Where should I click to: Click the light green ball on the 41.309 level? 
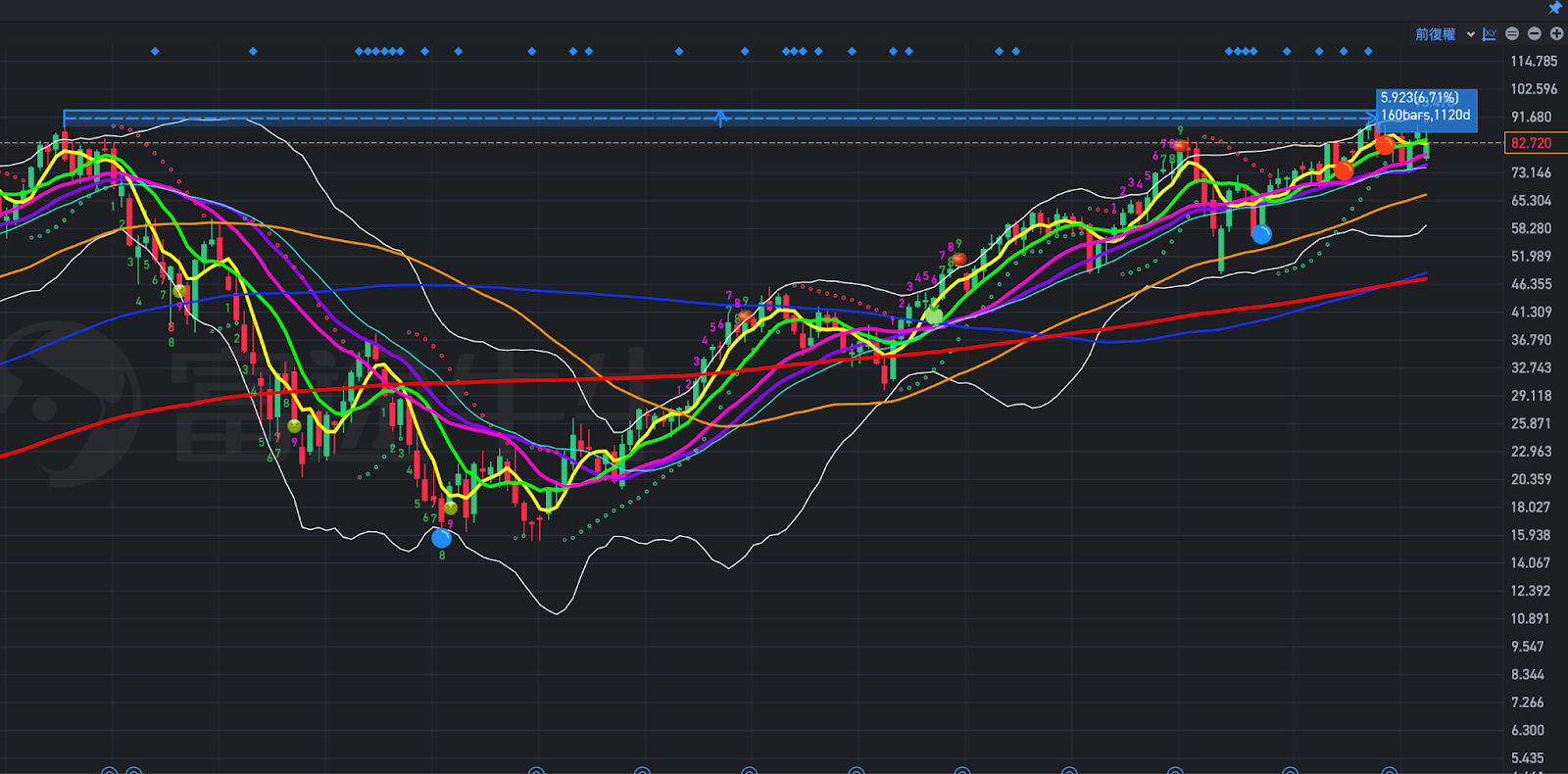(933, 315)
